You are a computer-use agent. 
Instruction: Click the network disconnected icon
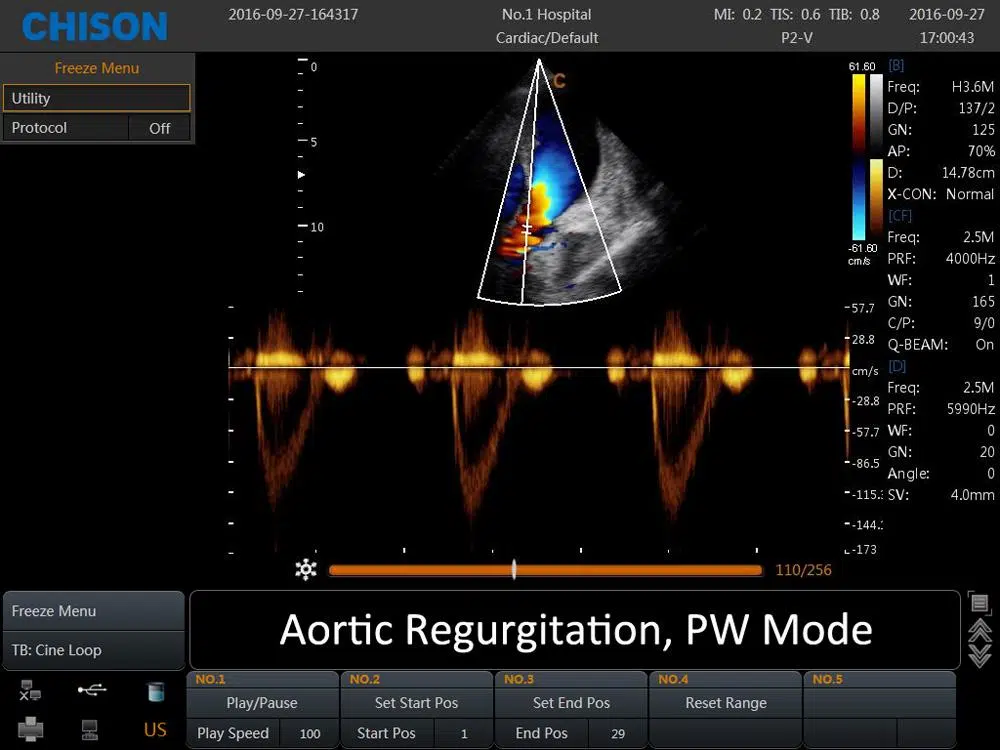[x=31, y=690]
